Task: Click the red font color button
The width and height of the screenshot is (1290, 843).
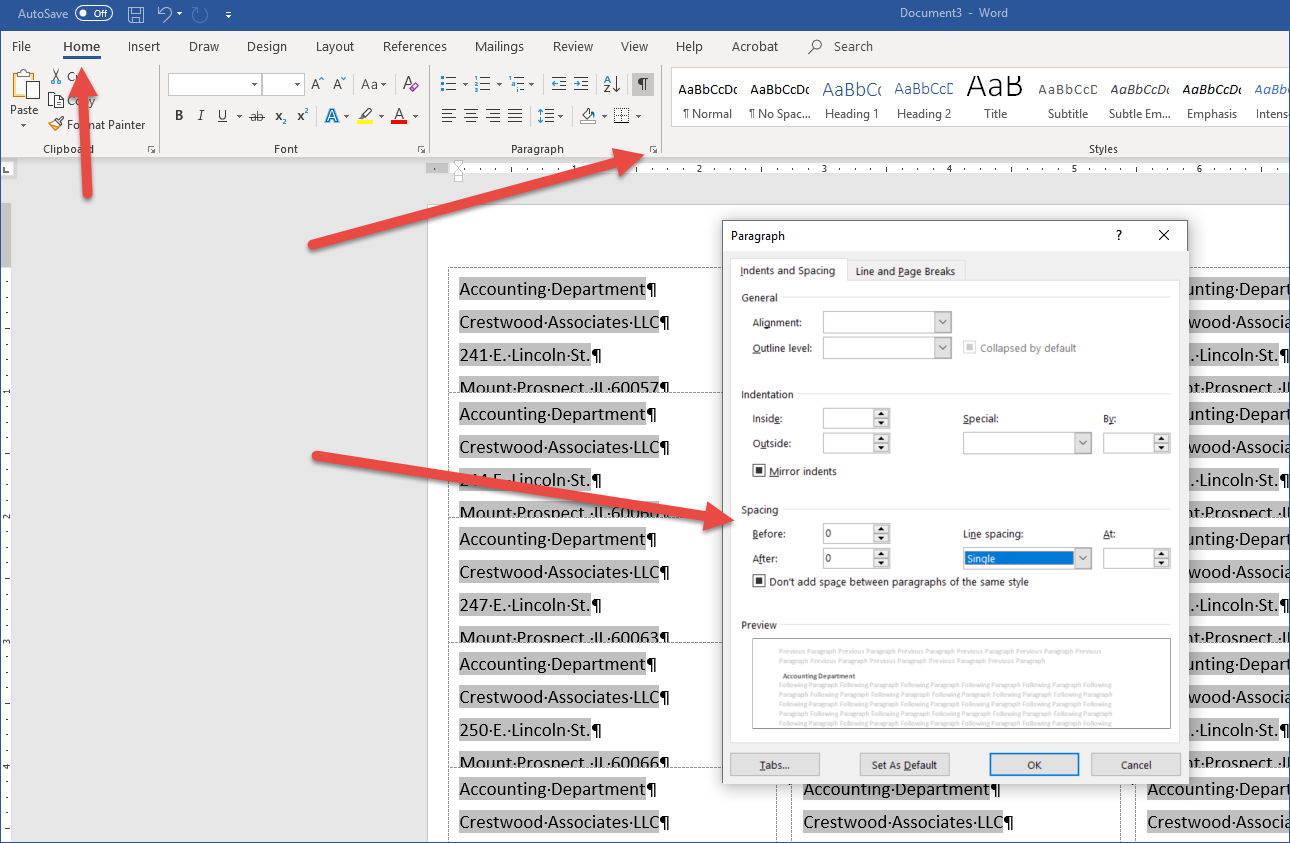Action: click(399, 116)
